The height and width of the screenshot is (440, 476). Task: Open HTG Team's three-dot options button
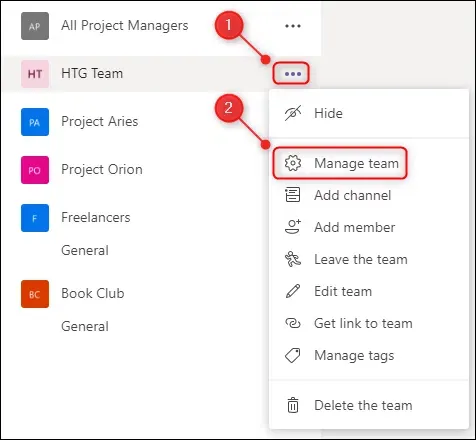291,73
